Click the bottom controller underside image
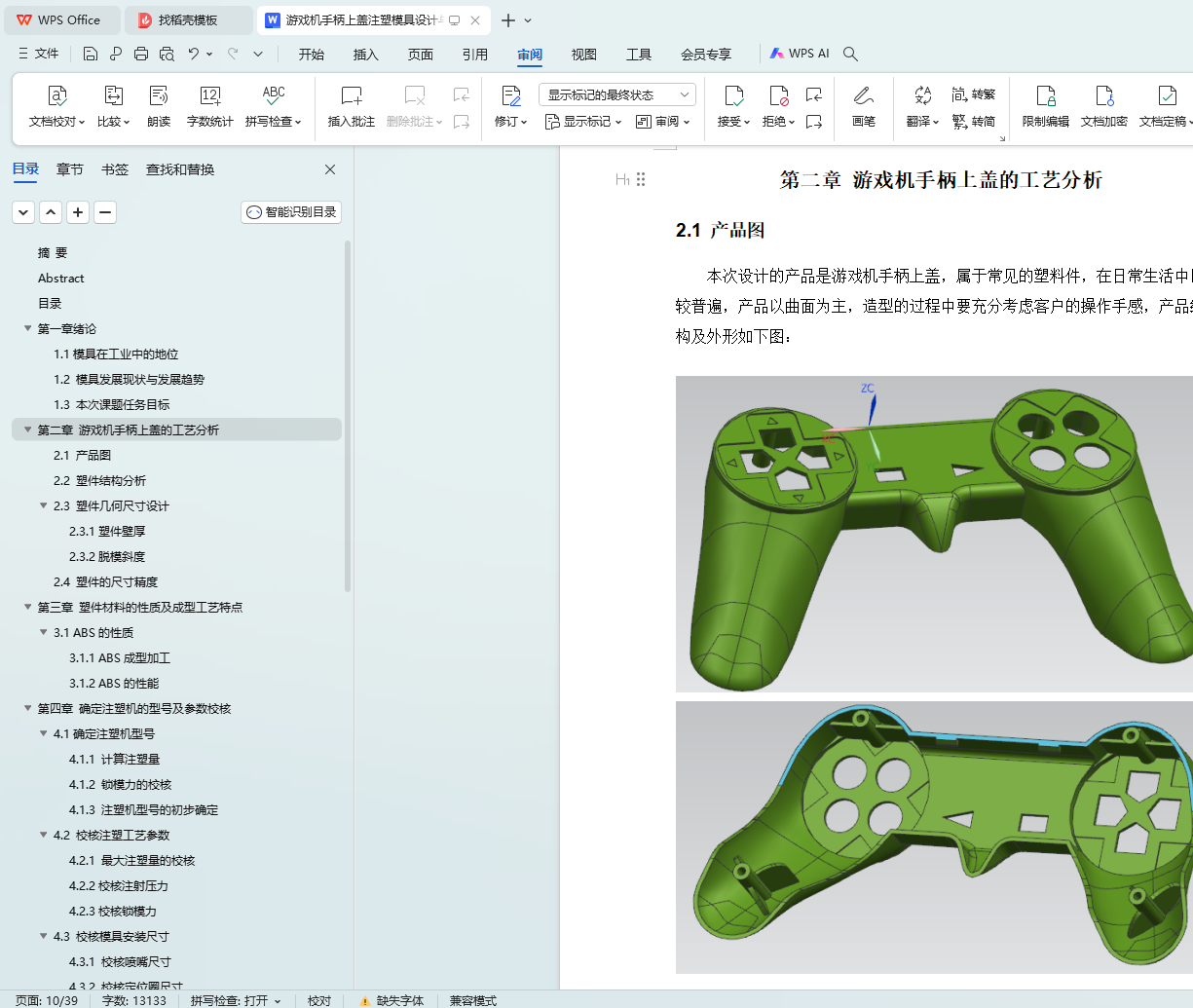The height and width of the screenshot is (1008, 1193). click(934, 837)
